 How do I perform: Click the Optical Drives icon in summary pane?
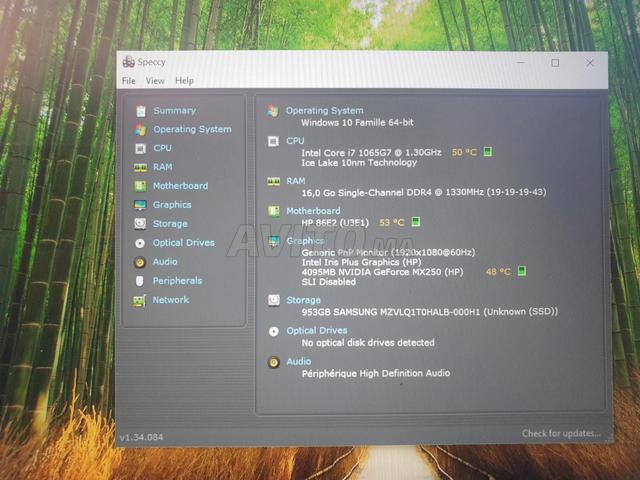(274, 331)
